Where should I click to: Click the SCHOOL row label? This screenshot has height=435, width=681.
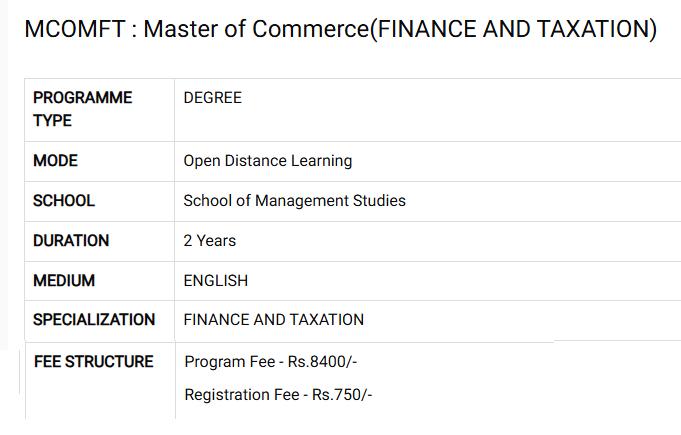pos(64,200)
